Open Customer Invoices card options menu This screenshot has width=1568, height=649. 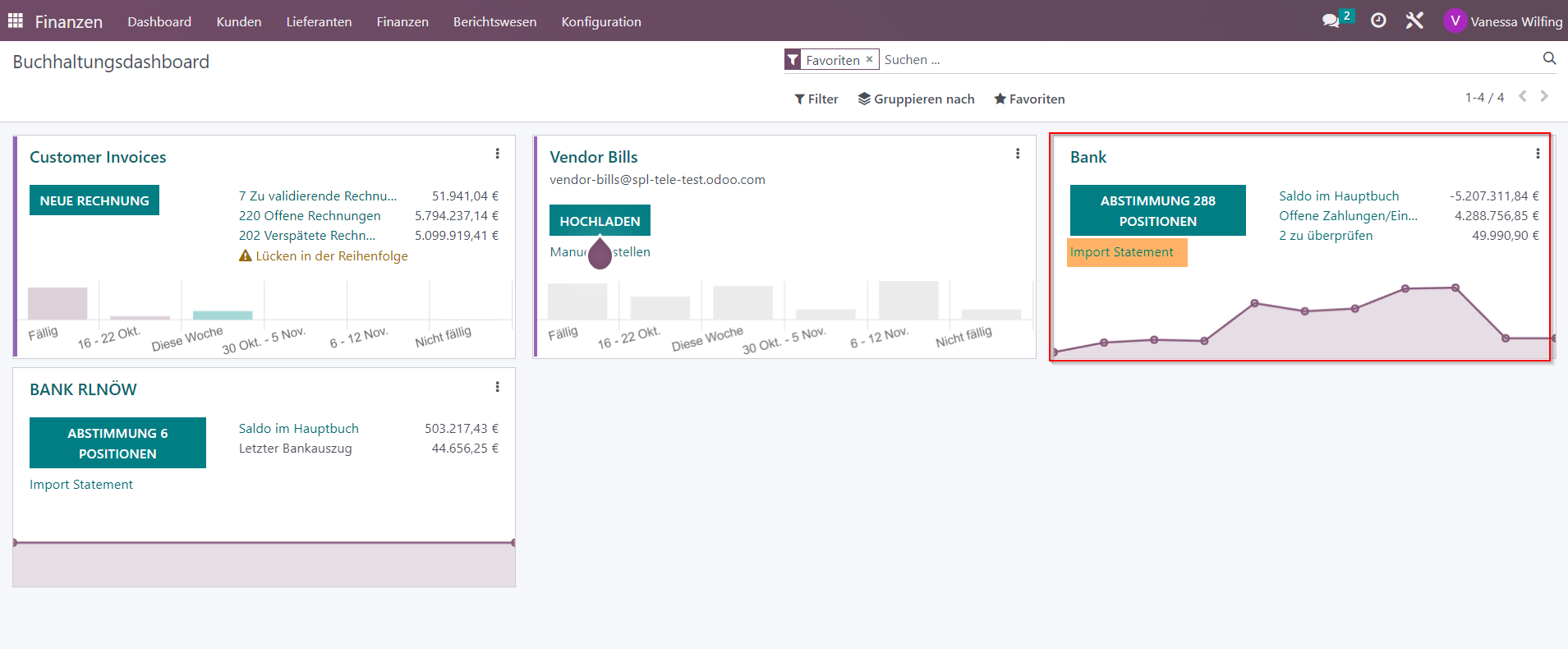point(497,154)
